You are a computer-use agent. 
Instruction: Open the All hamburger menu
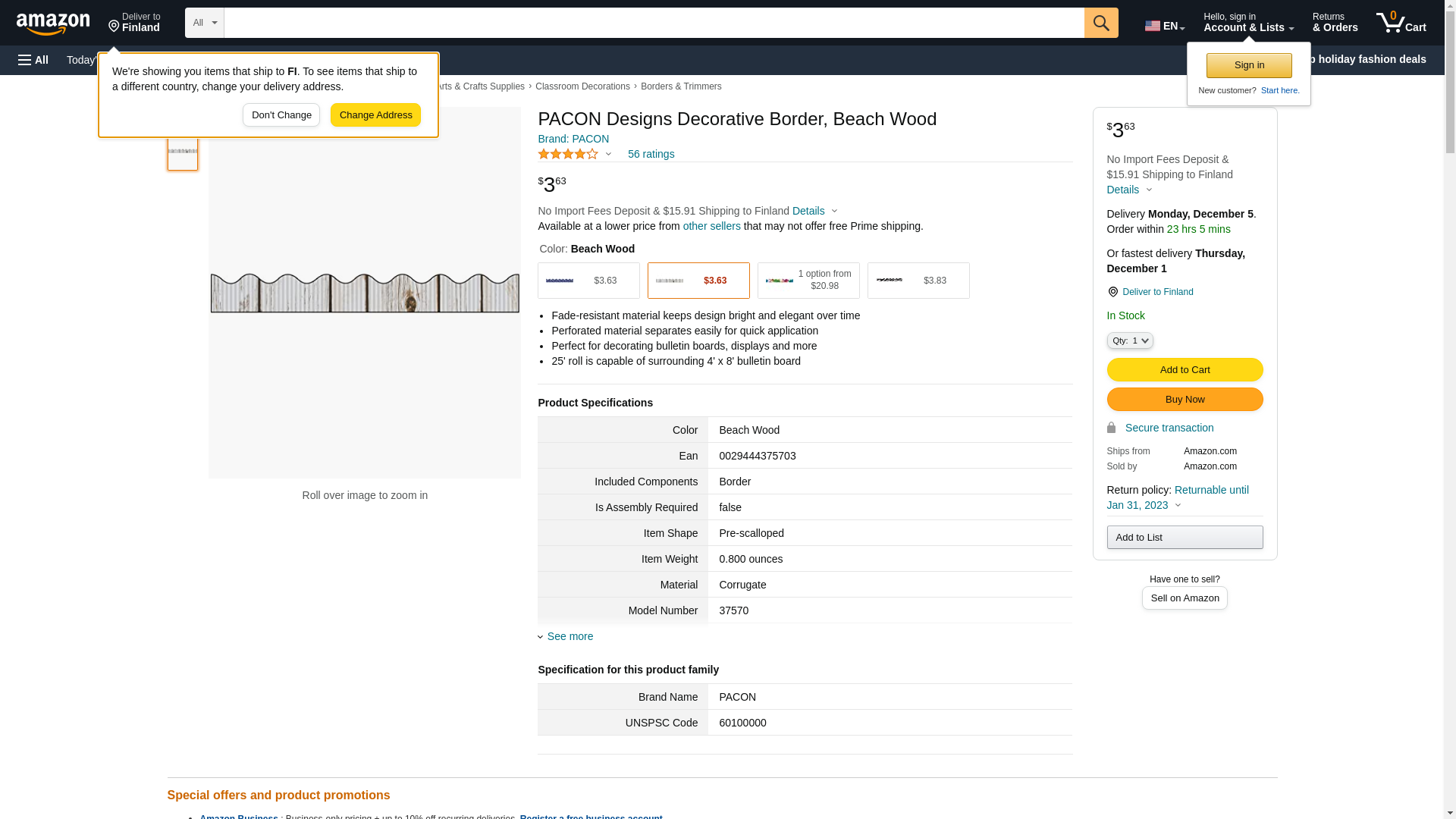[x=33, y=60]
